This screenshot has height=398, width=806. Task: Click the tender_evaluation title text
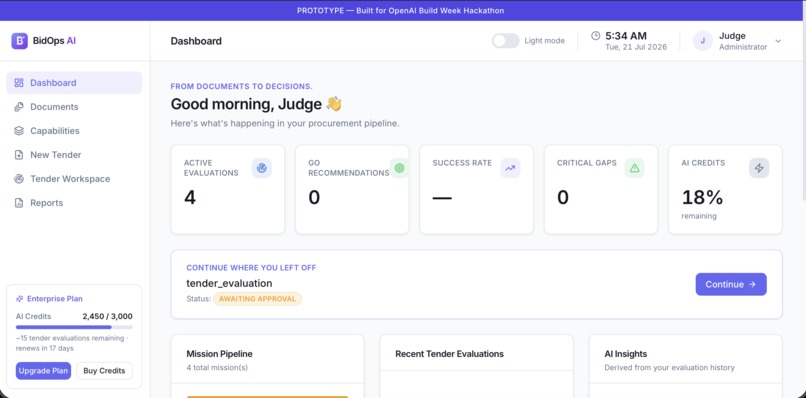229,283
